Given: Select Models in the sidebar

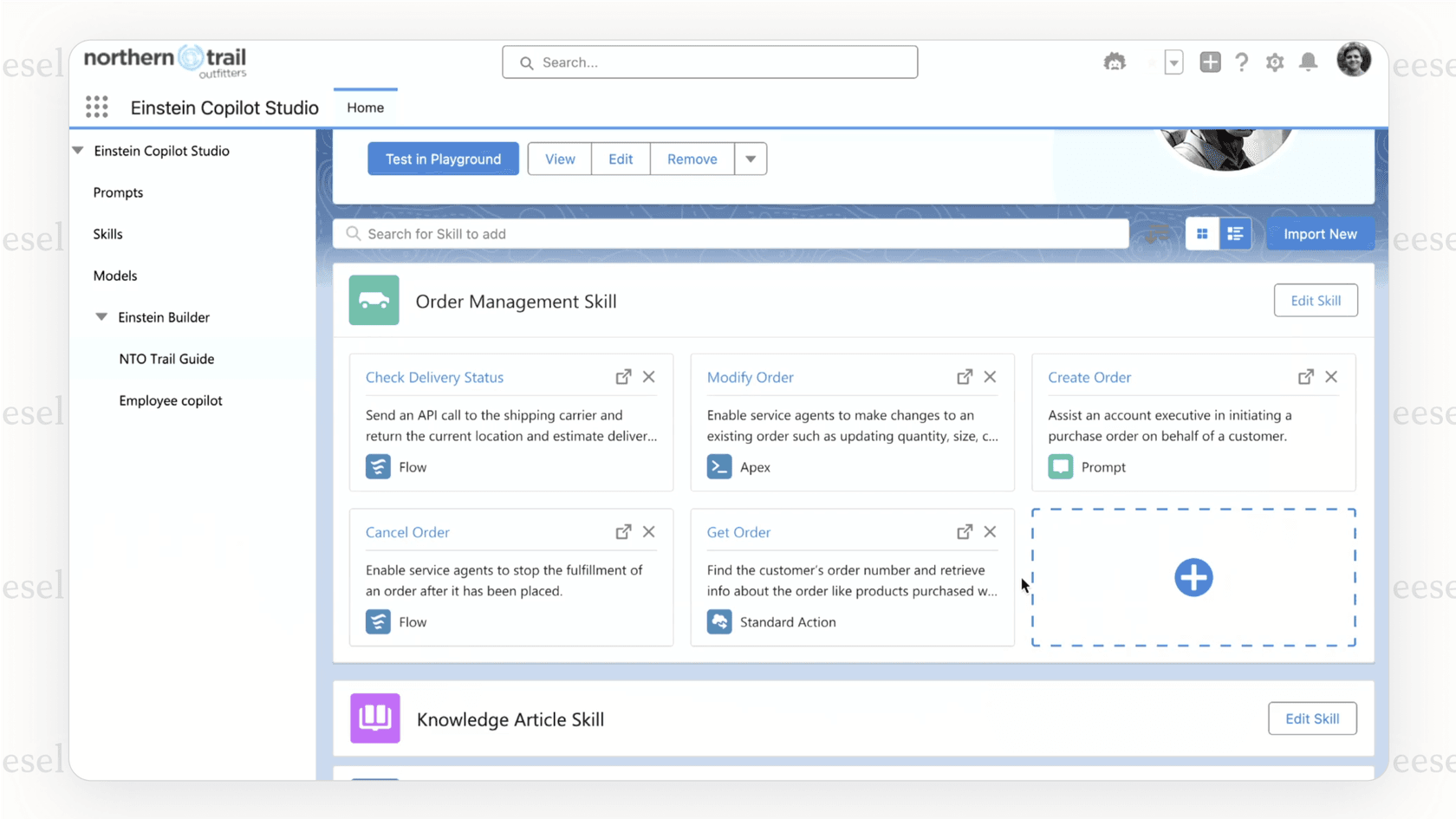Looking at the screenshot, I should pyautogui.click(x=115, y=276).
